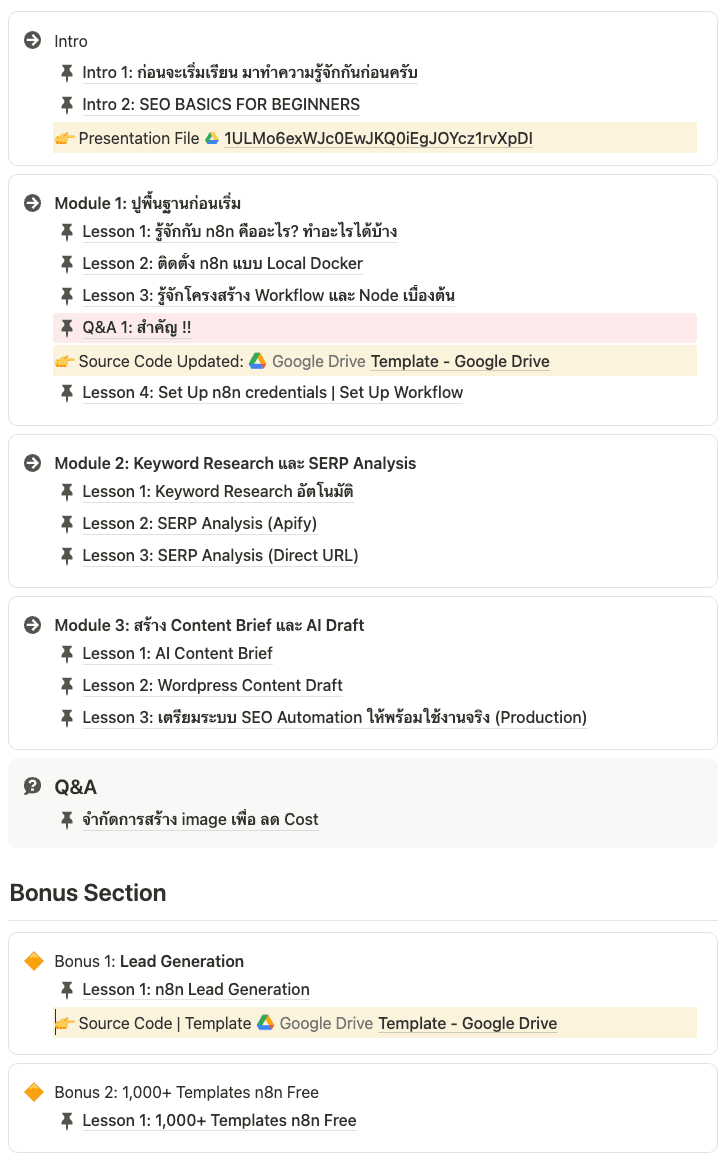Go to Lesson 3: SERP Analysis (Direct URL)
Viewport: 726px width, 1162px height.
pos(220,555)
